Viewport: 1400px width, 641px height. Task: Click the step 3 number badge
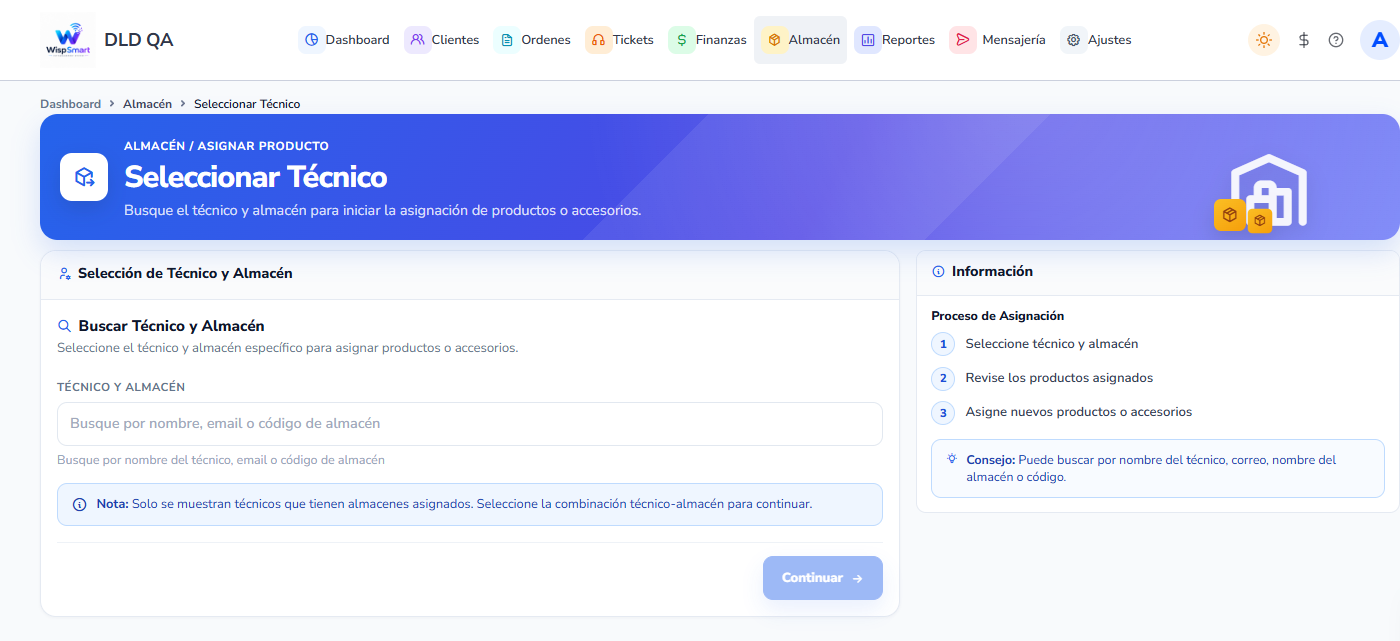coord(943,412)
